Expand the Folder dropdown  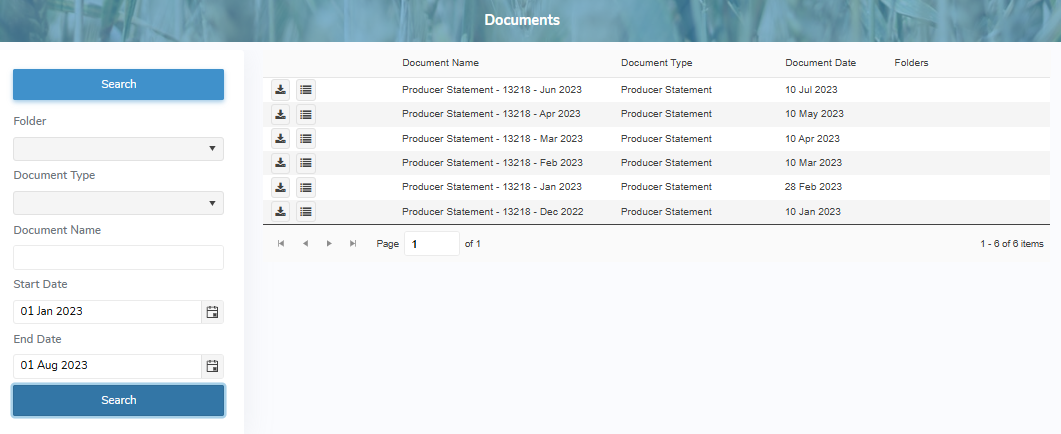pos(118,149)
